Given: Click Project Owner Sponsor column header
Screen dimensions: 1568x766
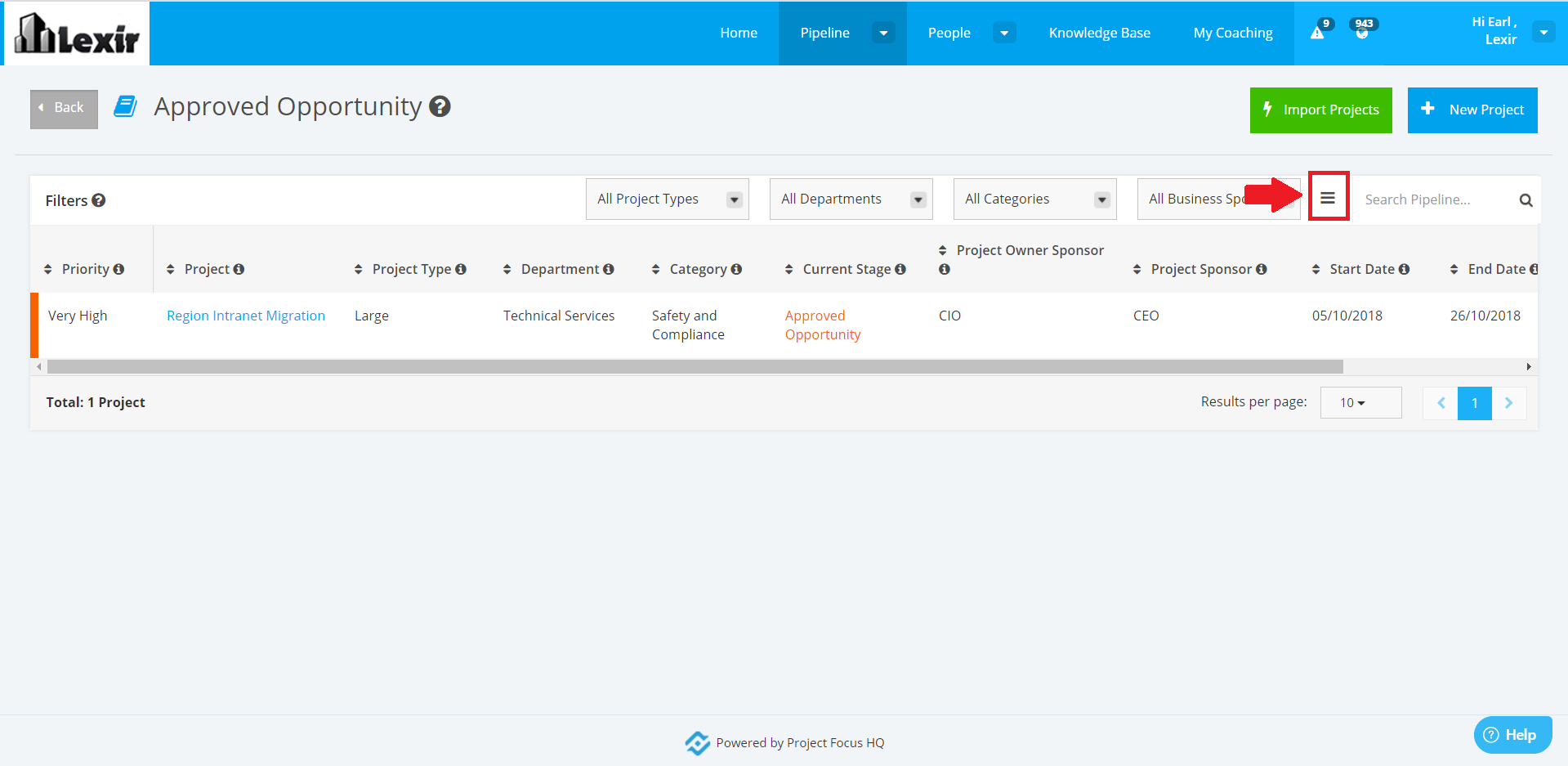Looking at the screenshot, I should 1030,250.
